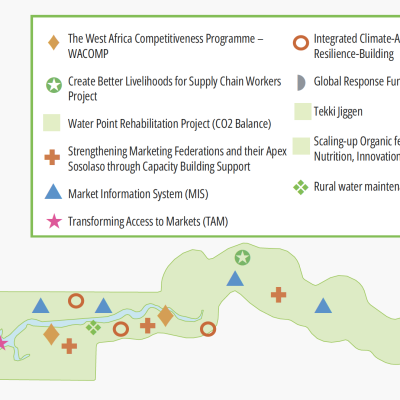The height and width of the screenshot is (400, 400).
Task: Click the orange diamond marker above the river
Action: 165,316
